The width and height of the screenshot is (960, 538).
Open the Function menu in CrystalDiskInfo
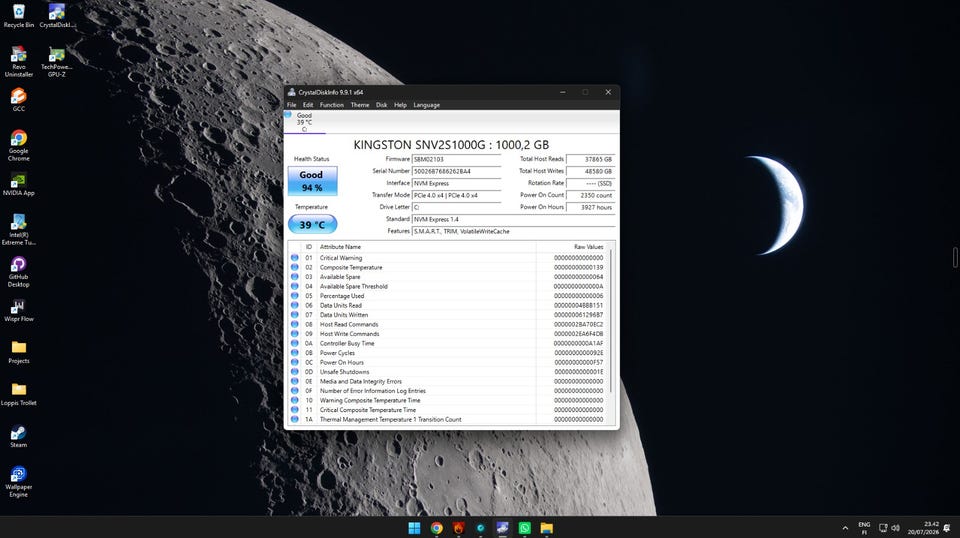331,105
